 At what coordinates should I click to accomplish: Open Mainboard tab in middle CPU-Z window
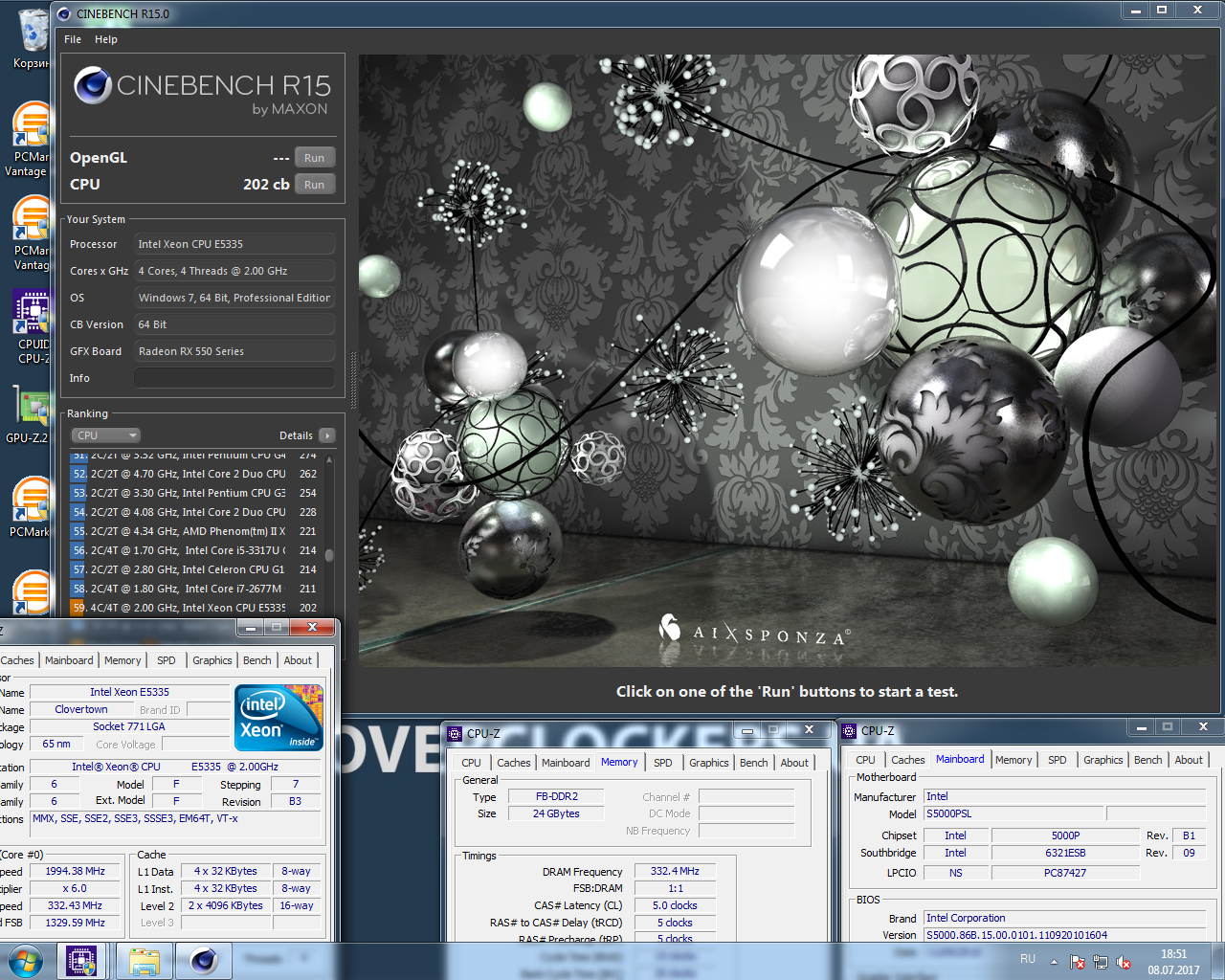[566, 763]
